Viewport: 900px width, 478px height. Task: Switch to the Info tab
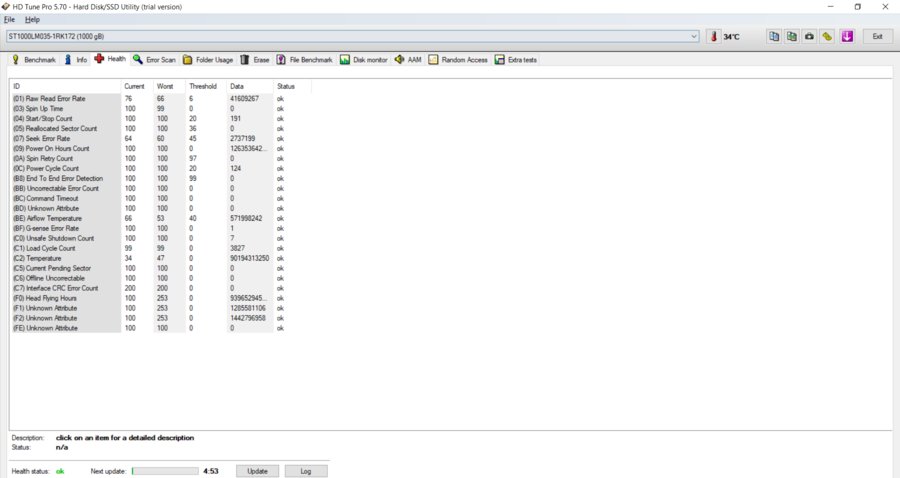(76, 60)
